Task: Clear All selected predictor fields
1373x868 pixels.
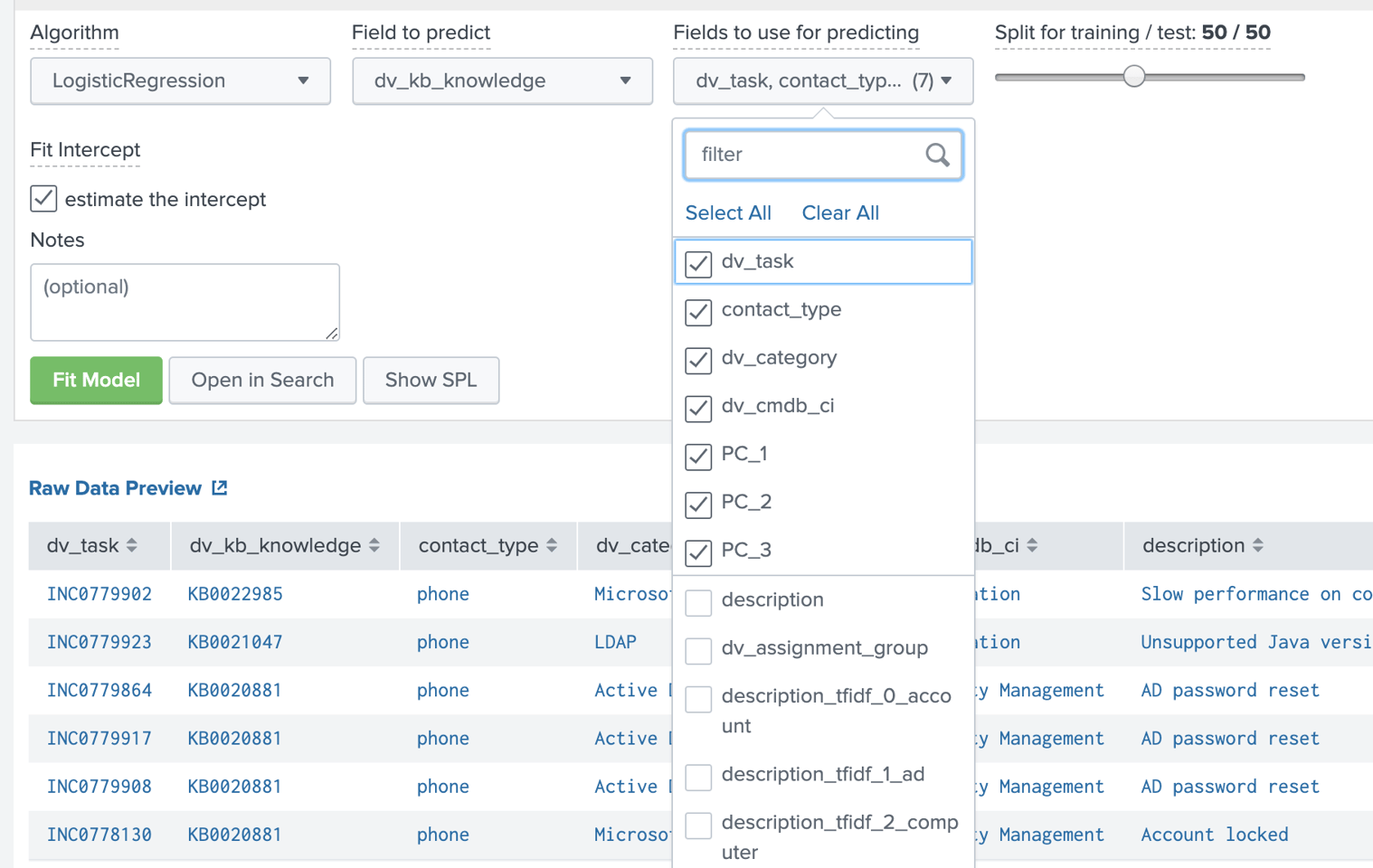Action: pos(839,212)
